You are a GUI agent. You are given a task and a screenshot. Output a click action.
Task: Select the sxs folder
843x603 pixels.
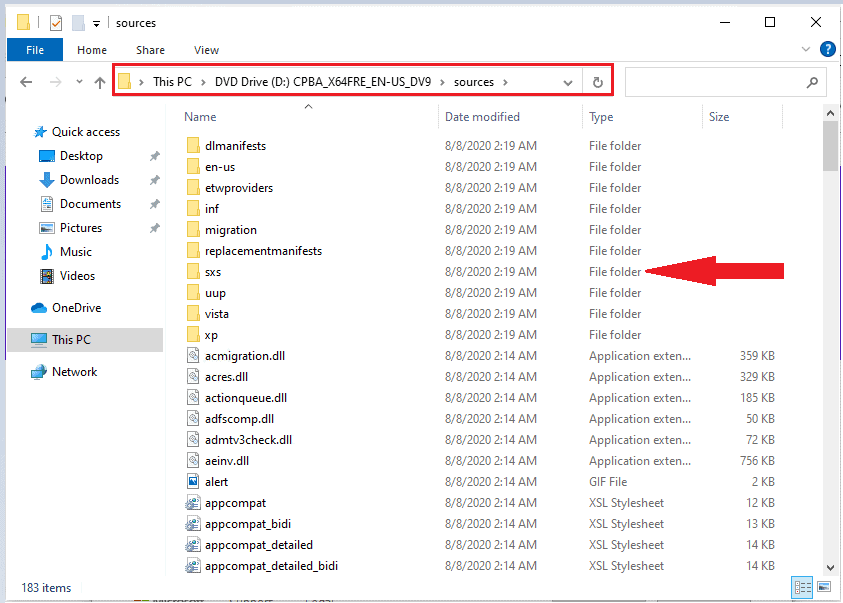(213, 272)
